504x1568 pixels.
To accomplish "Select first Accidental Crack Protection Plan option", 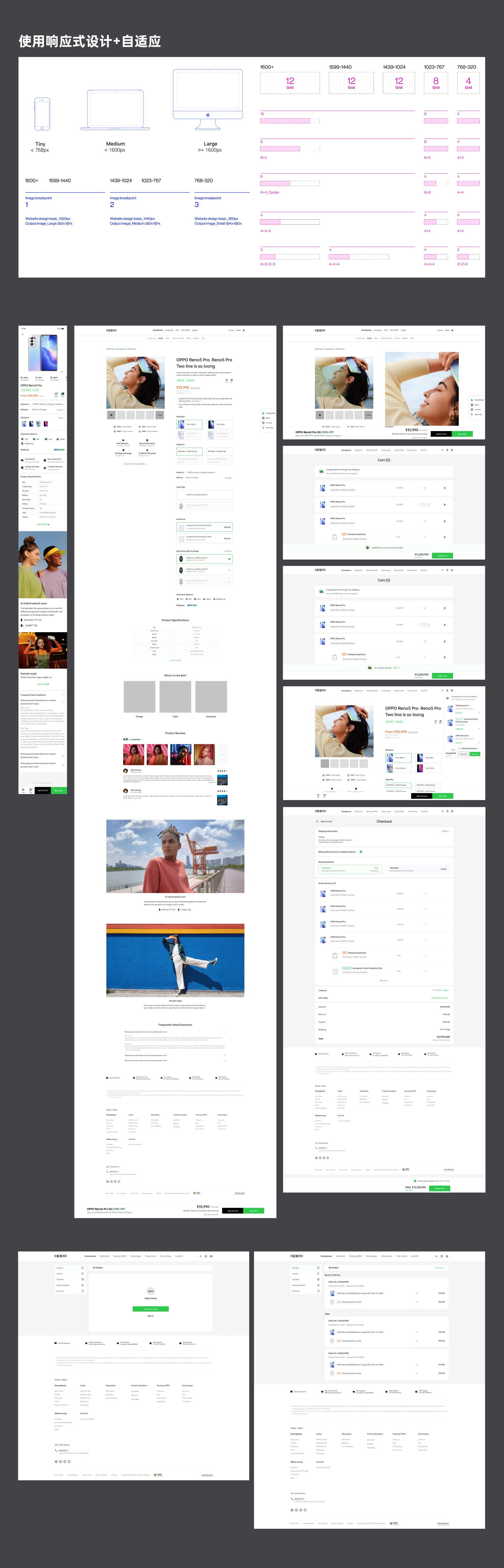I will click(x=204, y=527).
